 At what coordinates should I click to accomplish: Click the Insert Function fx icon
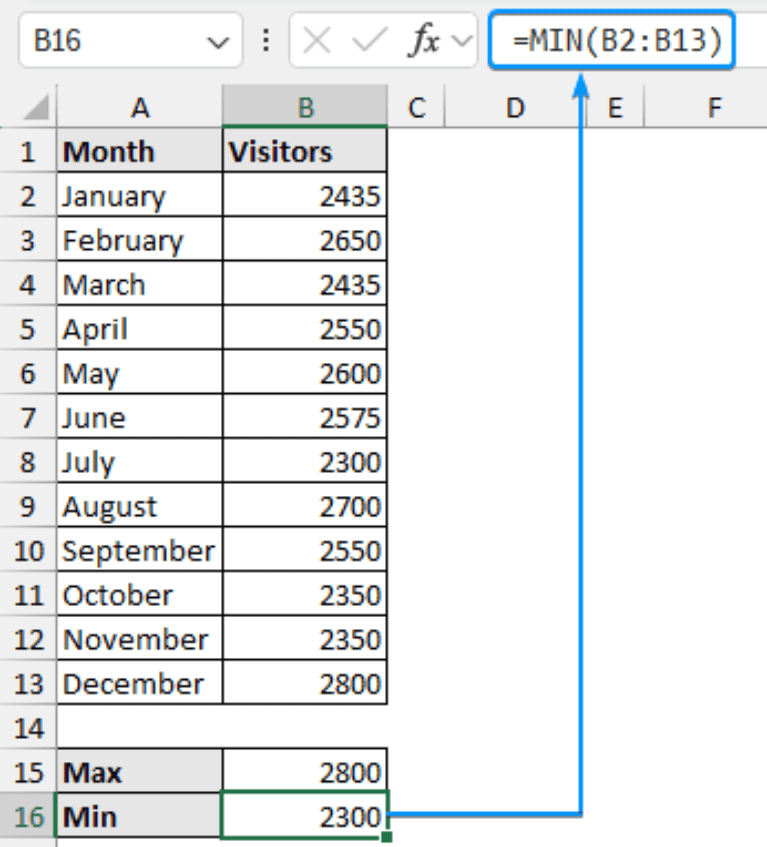425,40
